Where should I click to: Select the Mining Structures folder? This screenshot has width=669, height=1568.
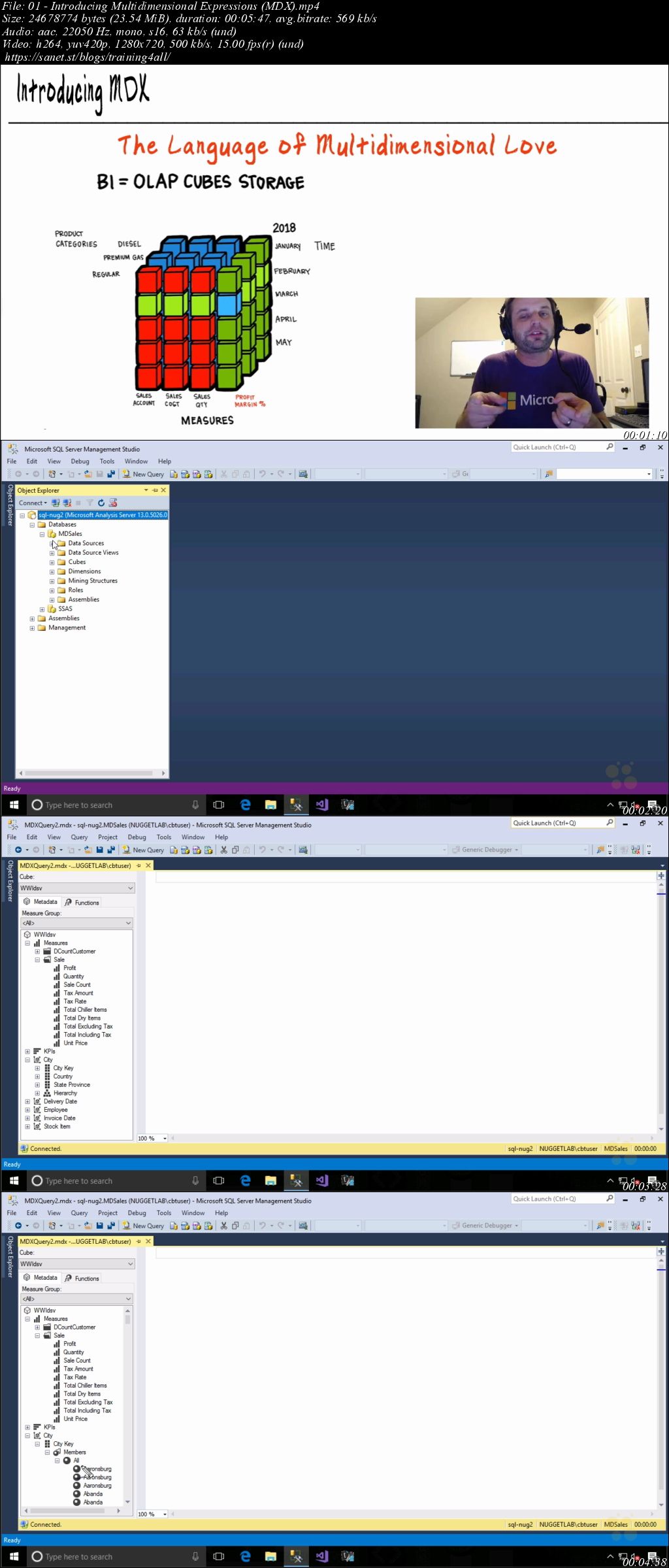[93, 581]
